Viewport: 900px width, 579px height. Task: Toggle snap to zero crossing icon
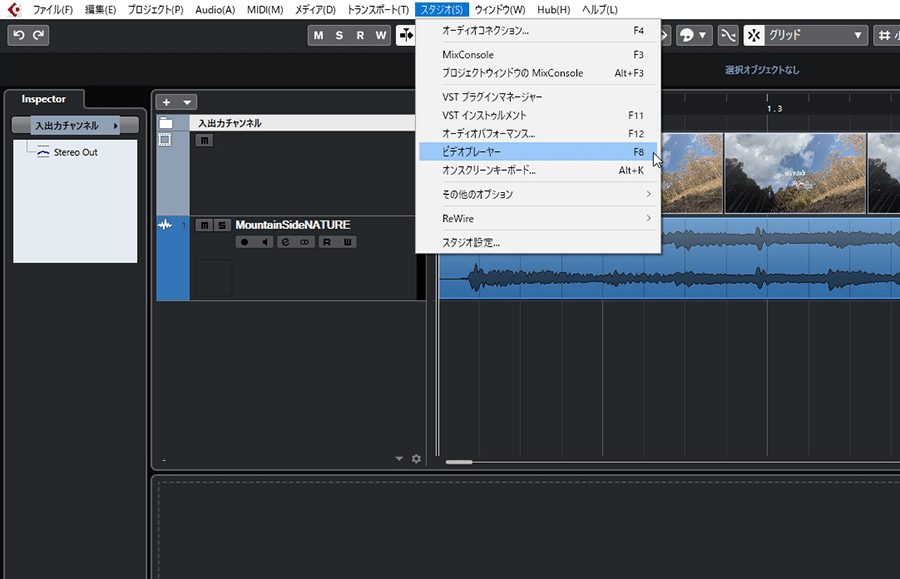pyautogui.click(x=728, y=35)
